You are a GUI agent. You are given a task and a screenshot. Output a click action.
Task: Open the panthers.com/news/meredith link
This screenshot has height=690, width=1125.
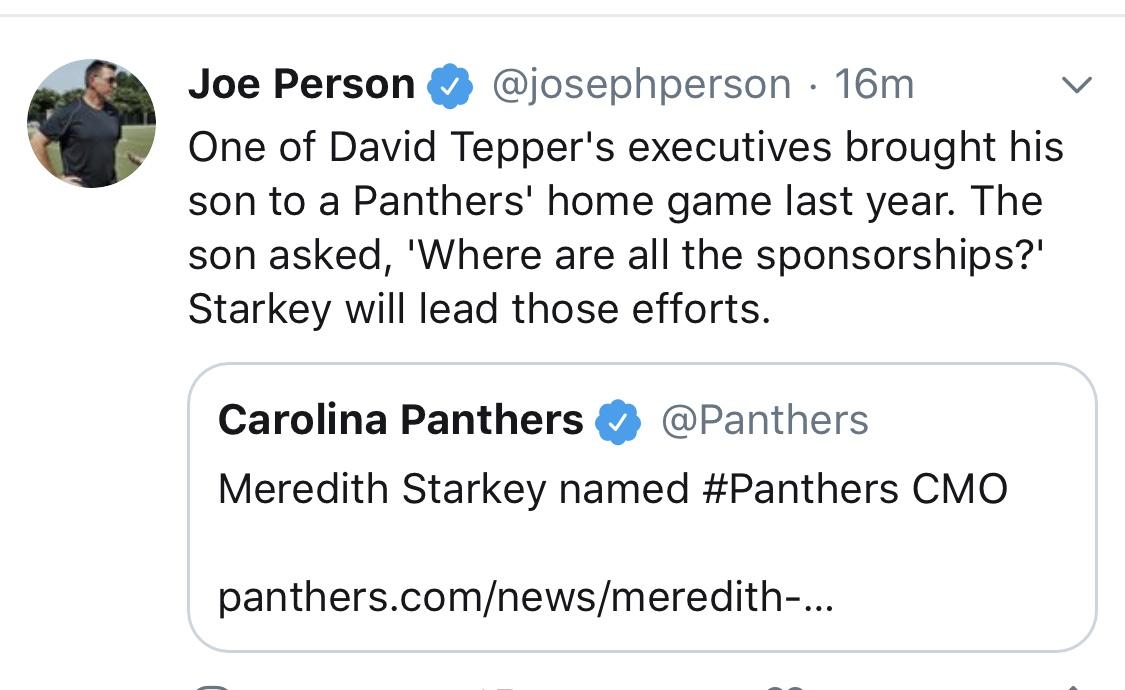pyautogui.click(x=526, y=597)
